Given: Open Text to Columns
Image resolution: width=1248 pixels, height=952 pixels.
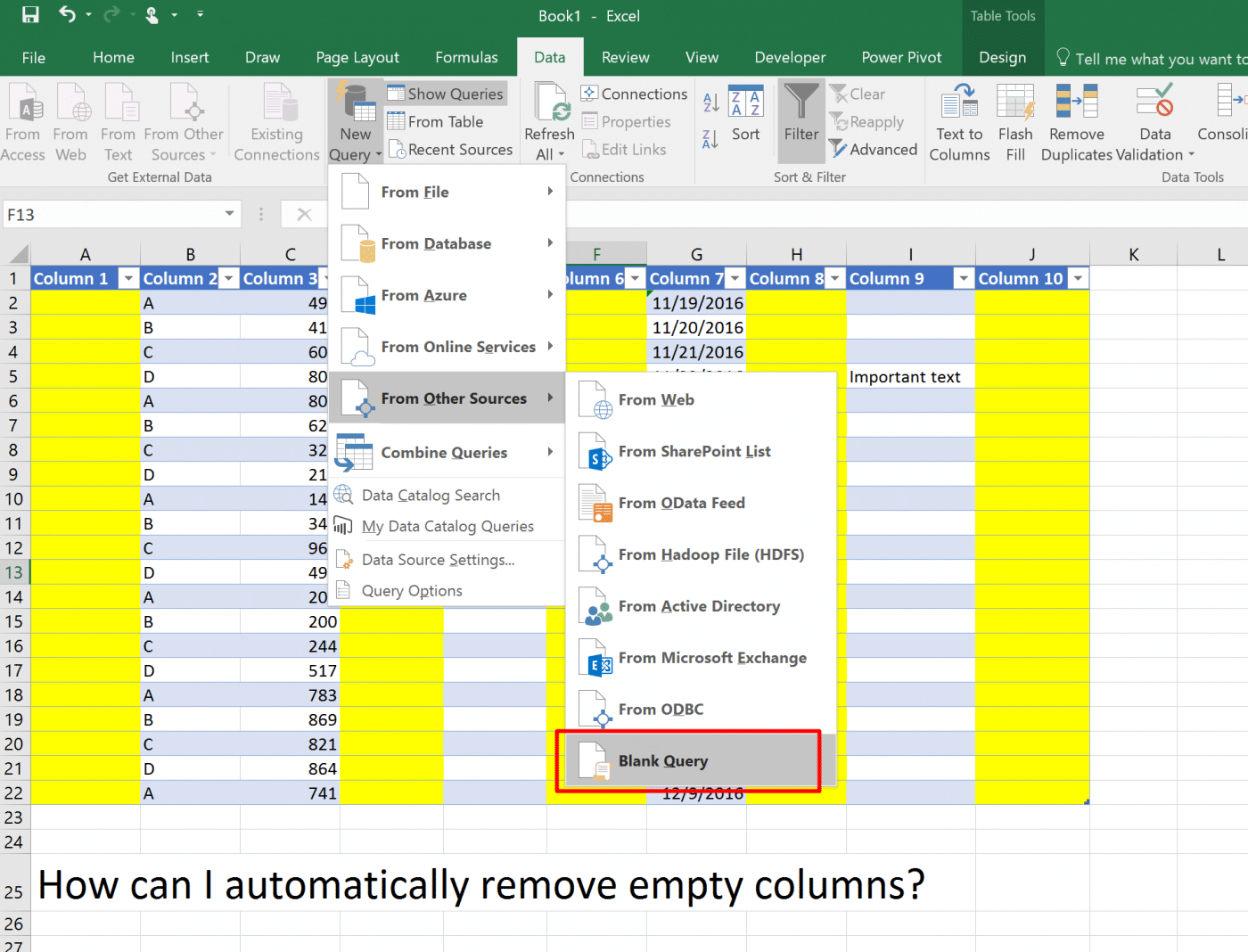Looking at the screenshot, I should (x=959, y=122).
